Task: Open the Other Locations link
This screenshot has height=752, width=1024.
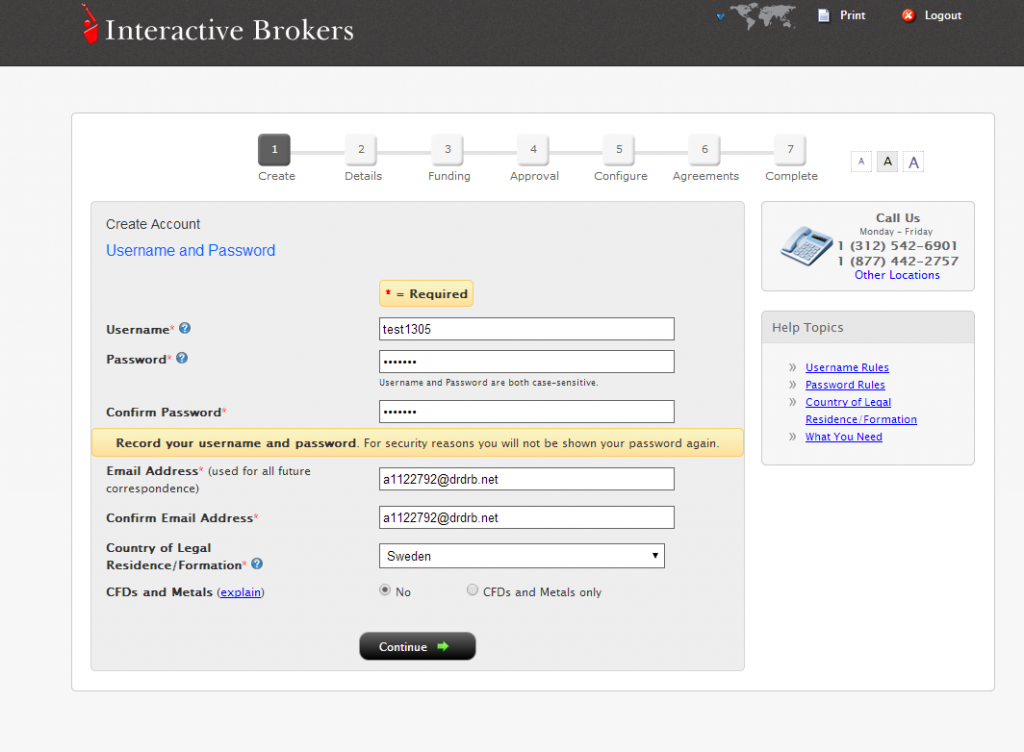Action: click(x=897, y=275)
